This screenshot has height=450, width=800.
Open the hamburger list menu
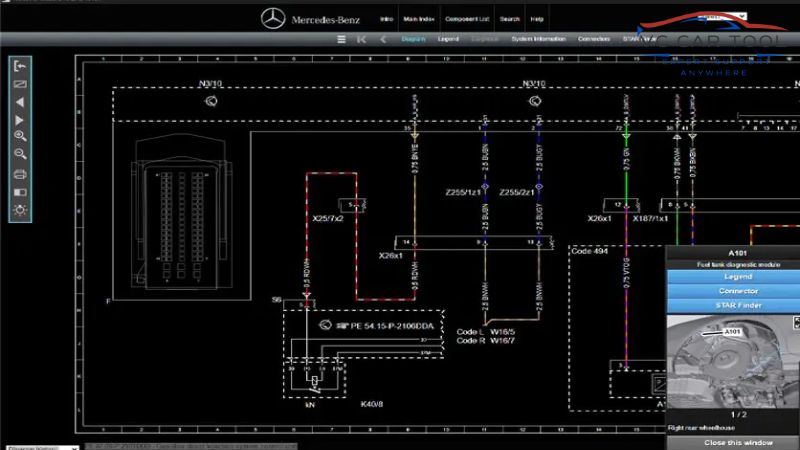[341, 40]
